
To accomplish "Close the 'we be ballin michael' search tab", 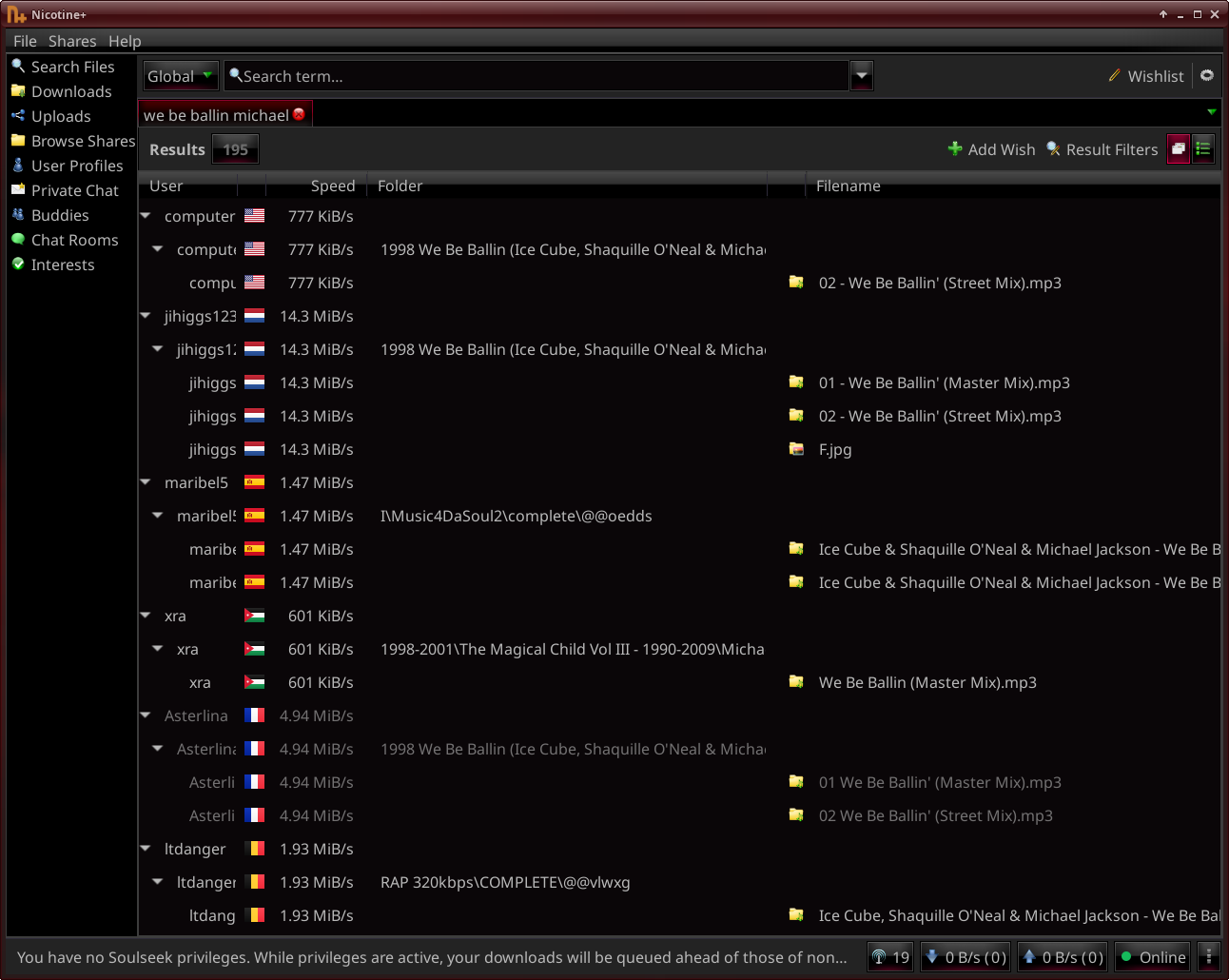I will (x=300, y=114).
